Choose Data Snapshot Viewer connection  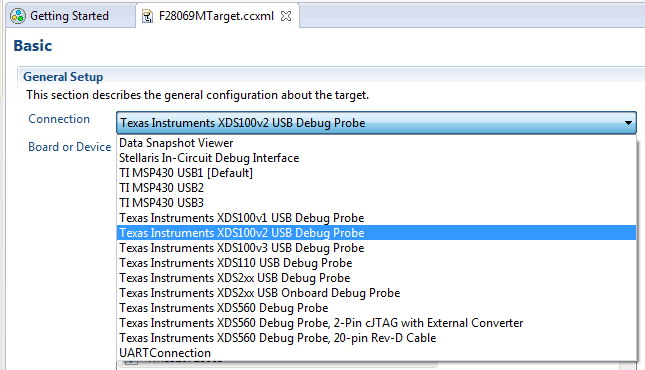[x=376, y=143]
